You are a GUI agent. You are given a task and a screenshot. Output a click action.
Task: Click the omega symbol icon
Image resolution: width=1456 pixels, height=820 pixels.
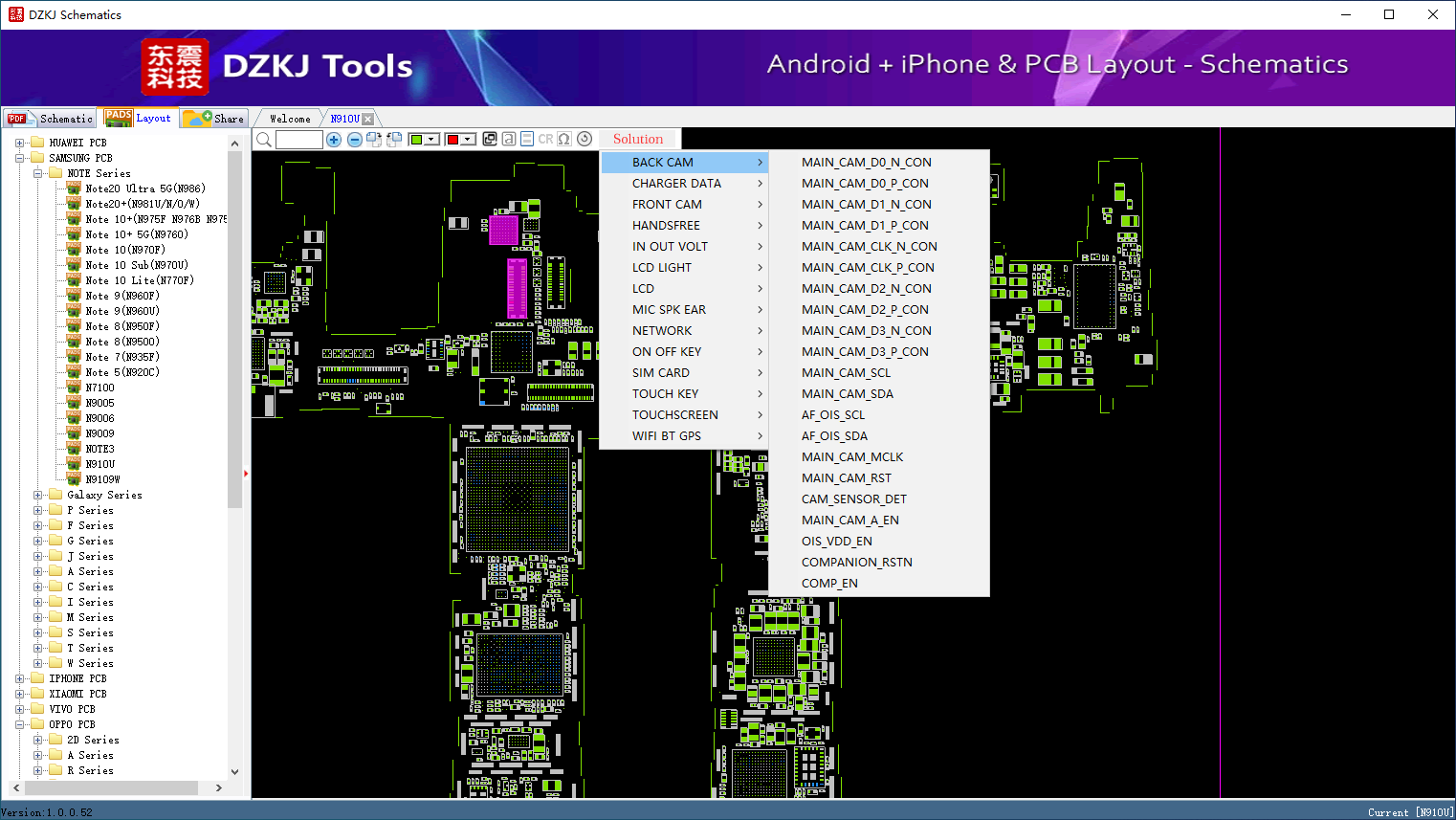(564, 139)
